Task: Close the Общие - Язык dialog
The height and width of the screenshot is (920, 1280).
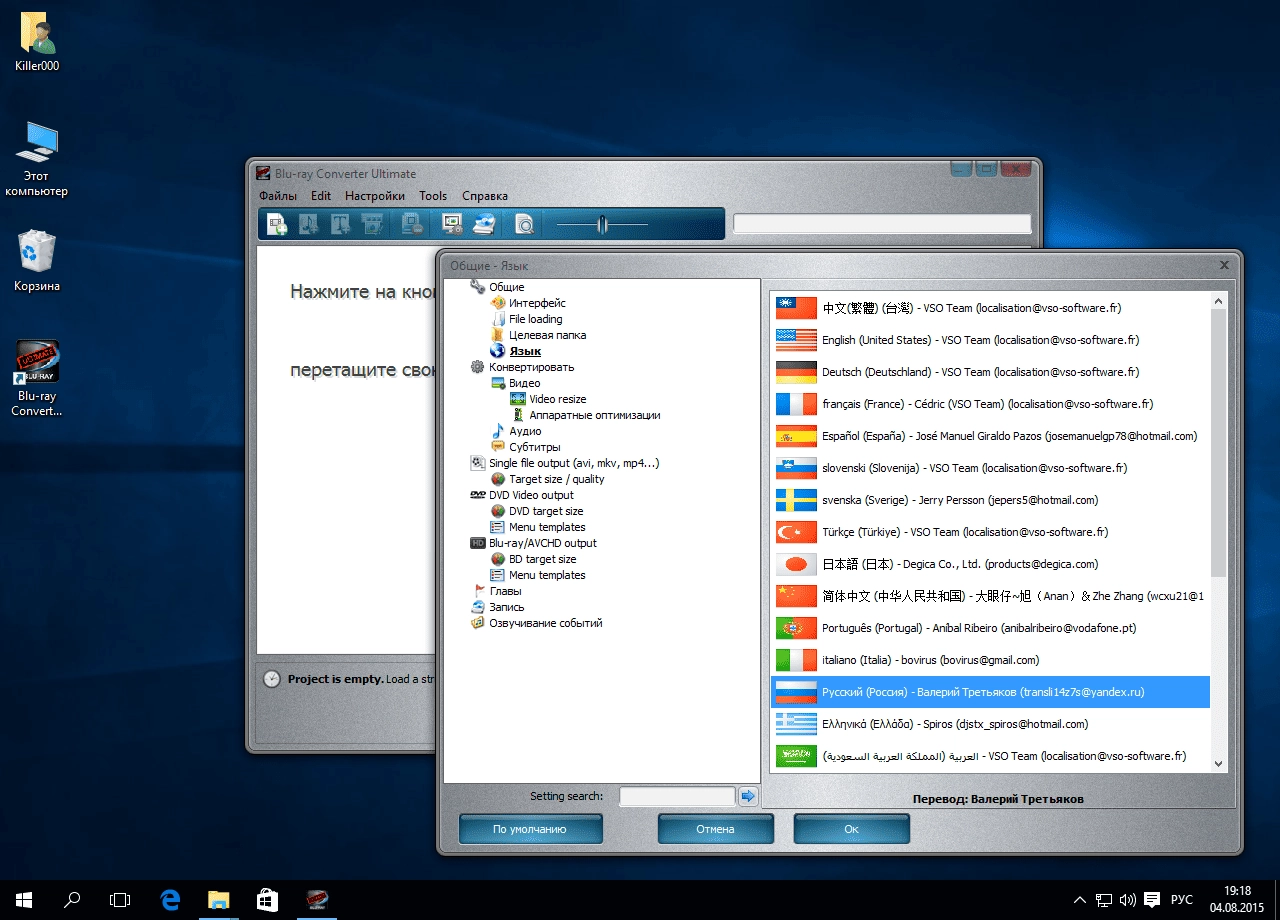Action: tap(1225, 265)
